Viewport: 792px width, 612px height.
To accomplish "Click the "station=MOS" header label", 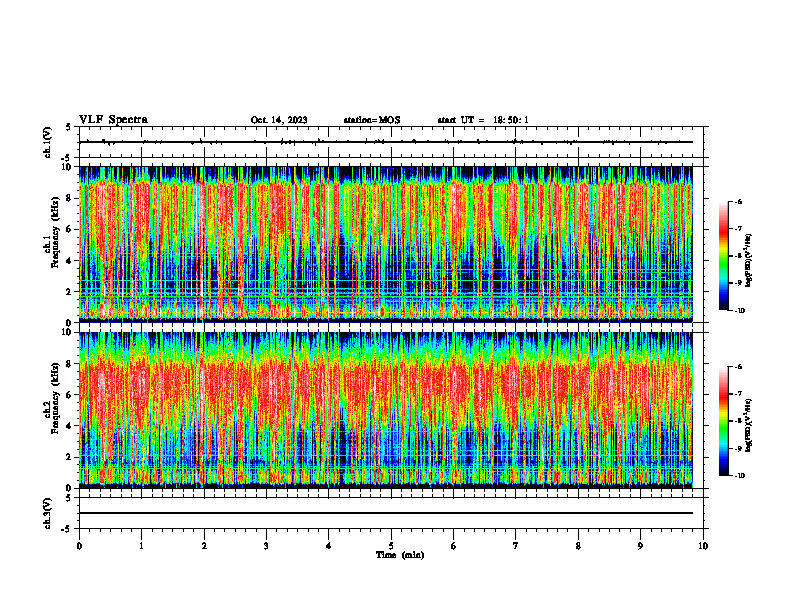I will coord(372,120).
